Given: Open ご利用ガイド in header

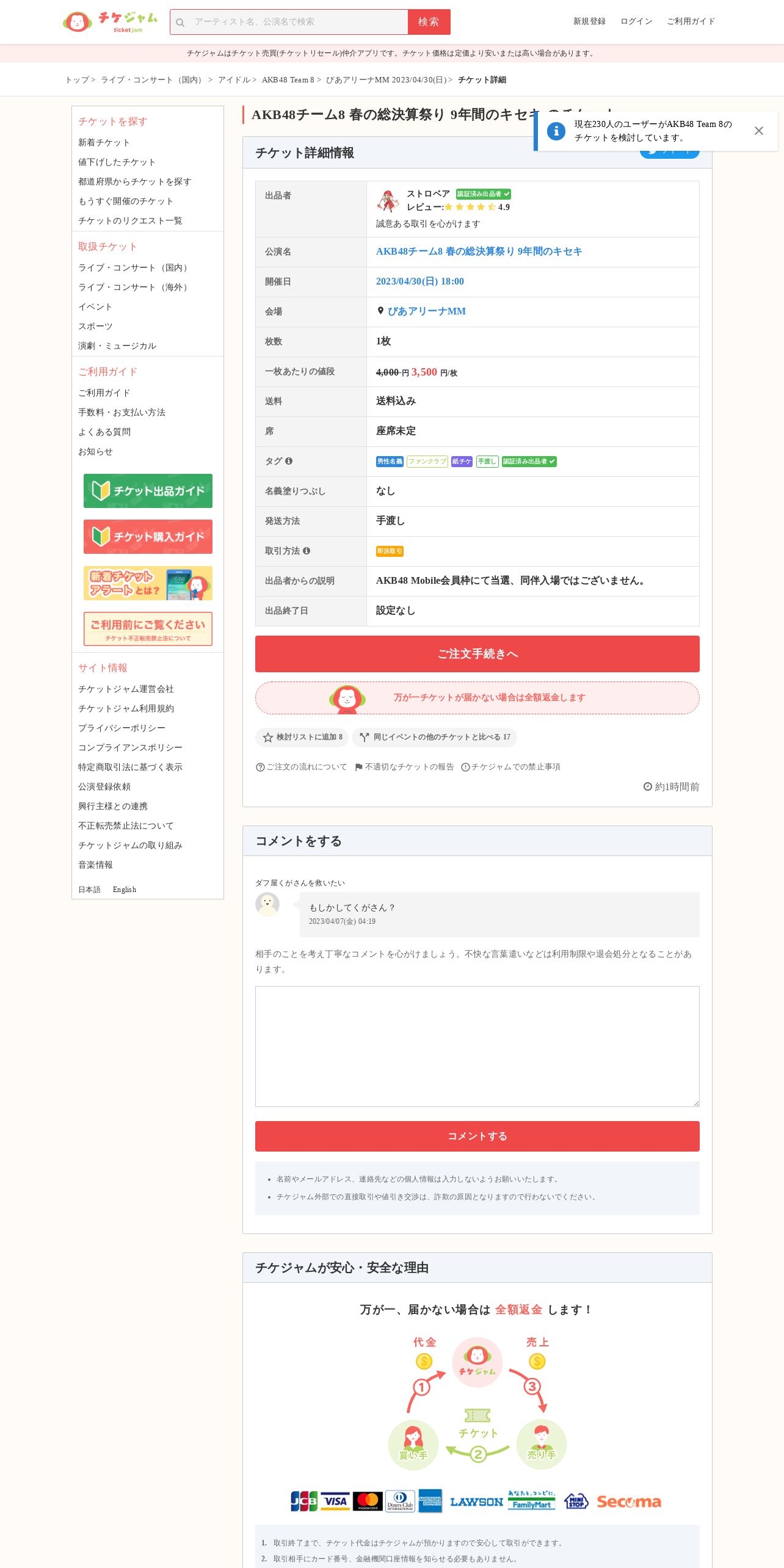Looking at the screenshot, I should 691,21.
